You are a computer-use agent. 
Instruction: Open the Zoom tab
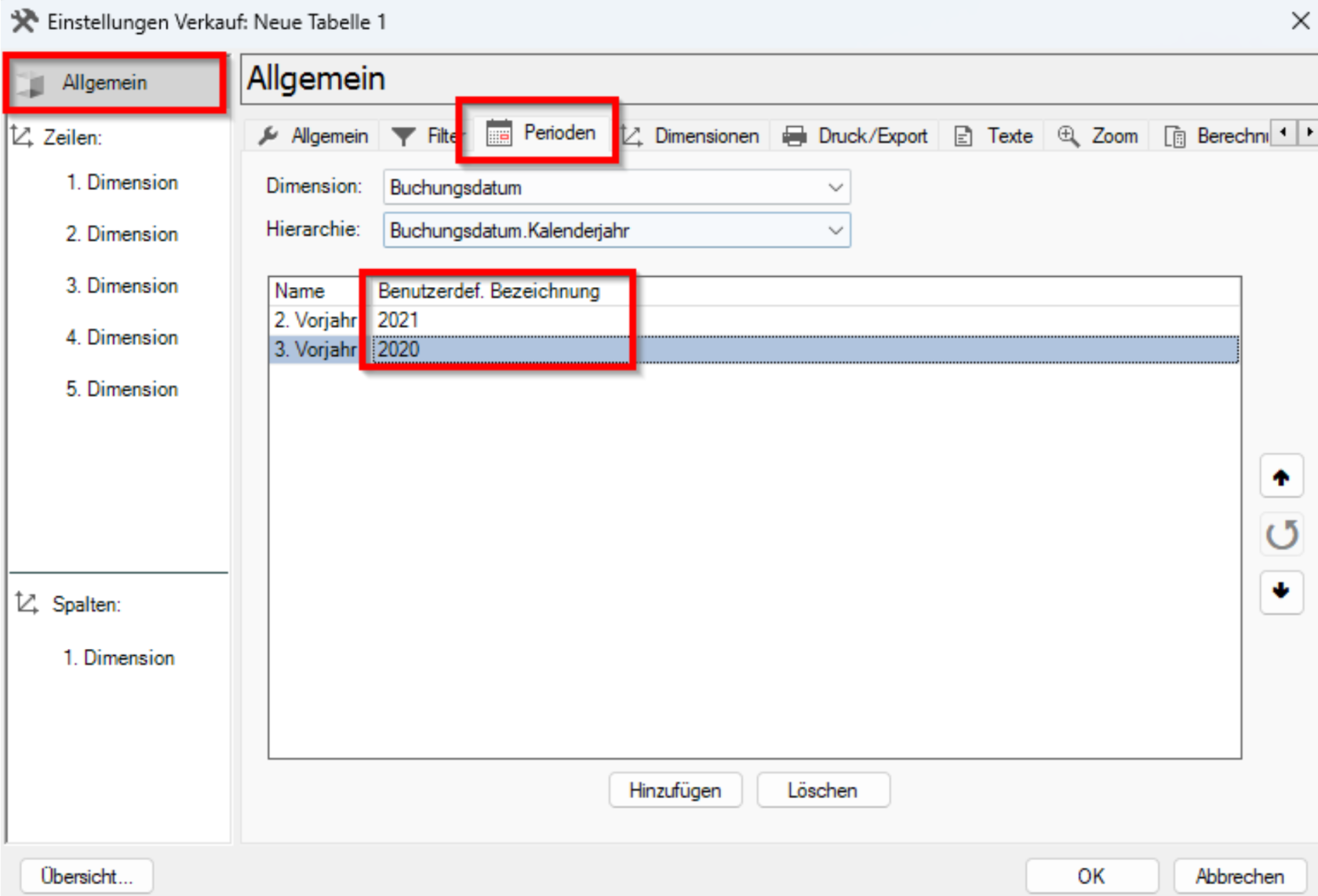pos(1098,136)
